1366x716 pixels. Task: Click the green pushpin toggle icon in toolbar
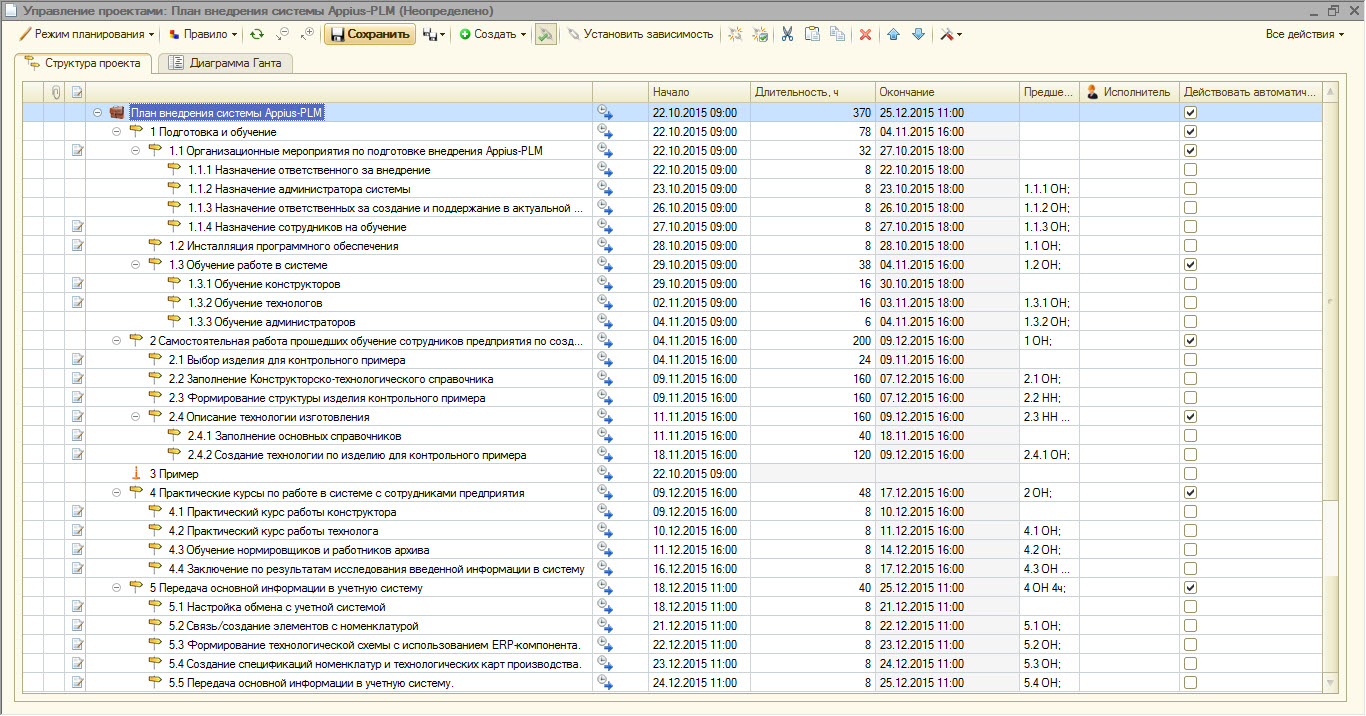click(x=545, y=34)
